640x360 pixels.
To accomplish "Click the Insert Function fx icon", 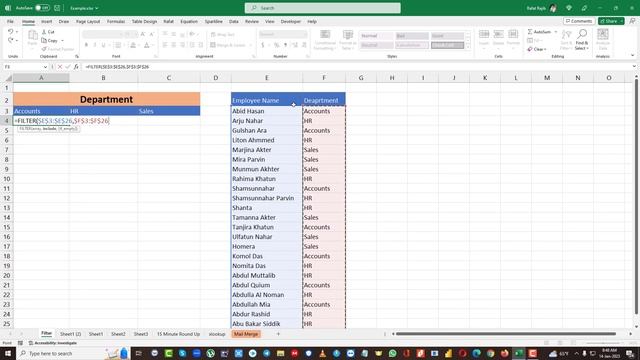I will point(76,67).
